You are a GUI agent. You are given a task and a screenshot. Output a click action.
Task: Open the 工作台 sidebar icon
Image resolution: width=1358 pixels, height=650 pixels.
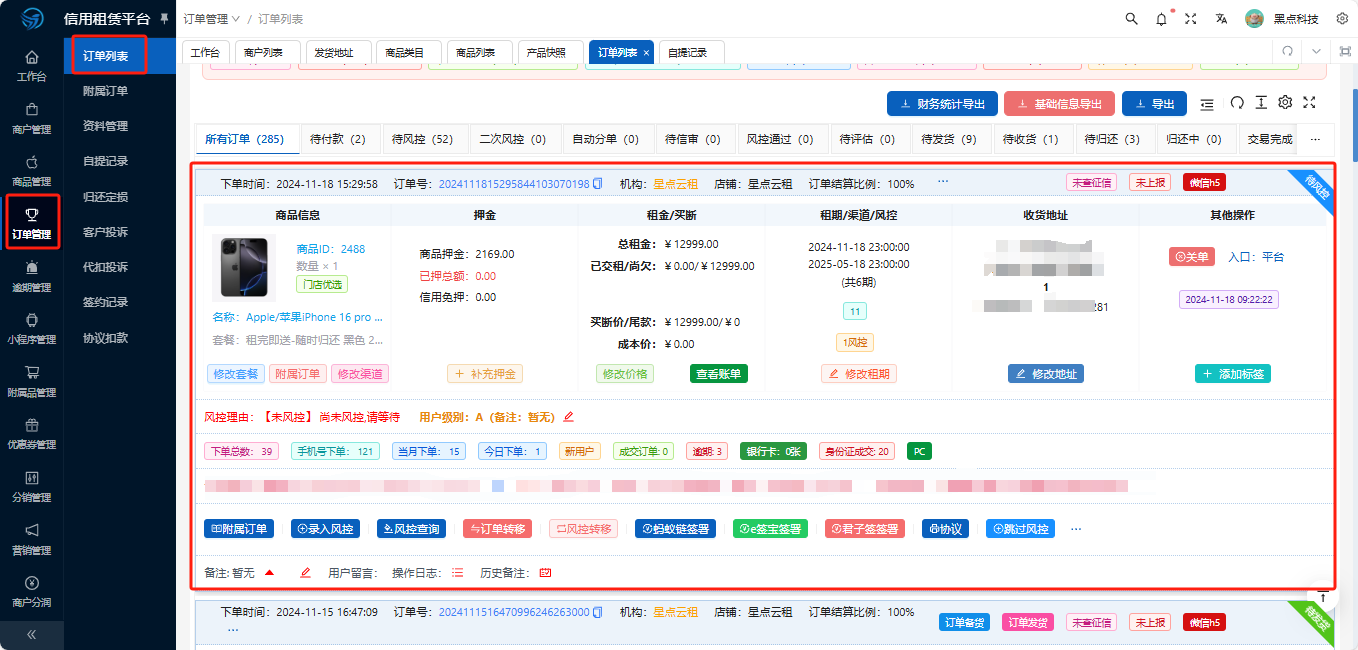click(x=31, y=65)
